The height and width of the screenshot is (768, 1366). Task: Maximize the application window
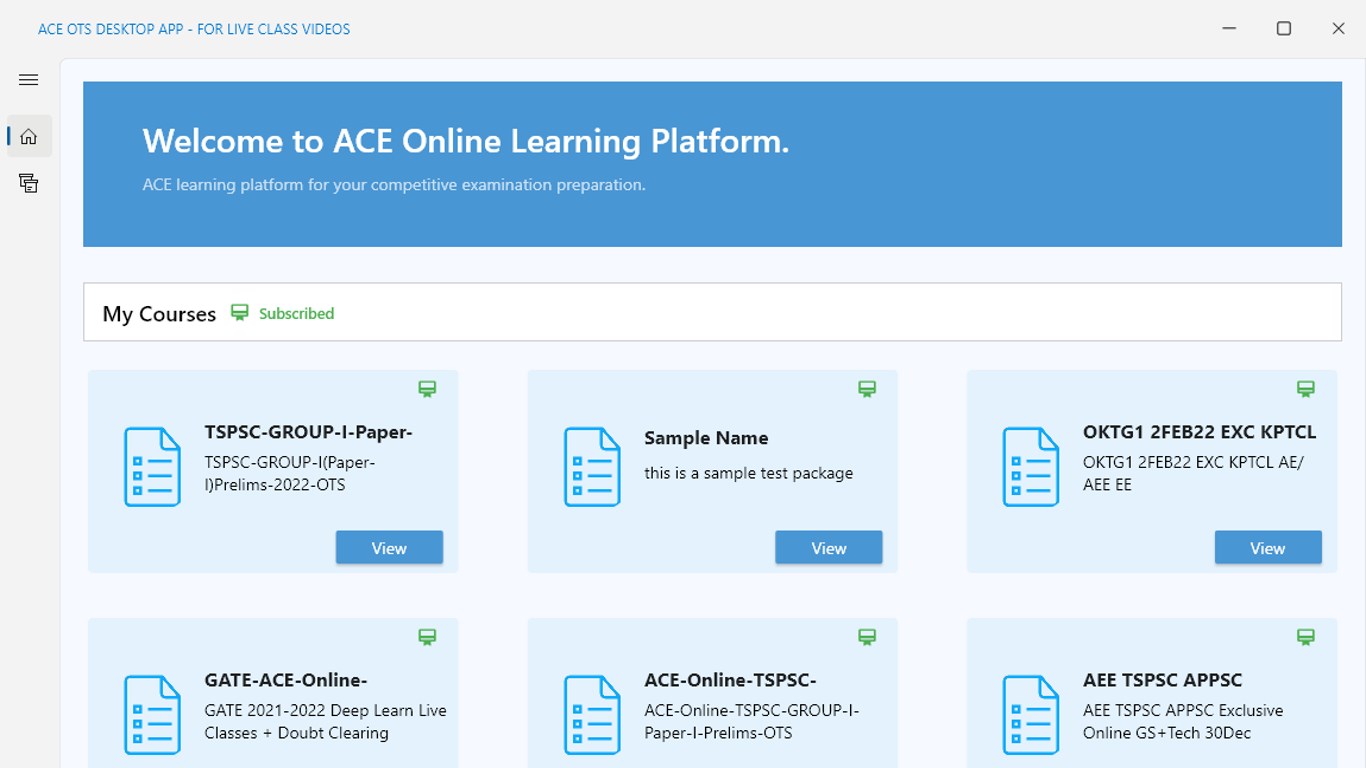pyautogui.click(x=1284, y=29)
